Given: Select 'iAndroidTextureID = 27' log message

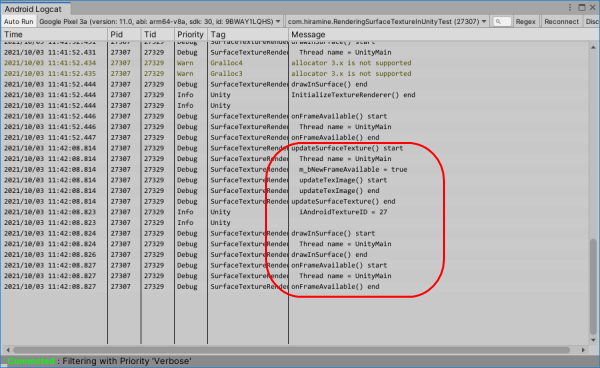Looking at the screenshot, I should (343, 212).
